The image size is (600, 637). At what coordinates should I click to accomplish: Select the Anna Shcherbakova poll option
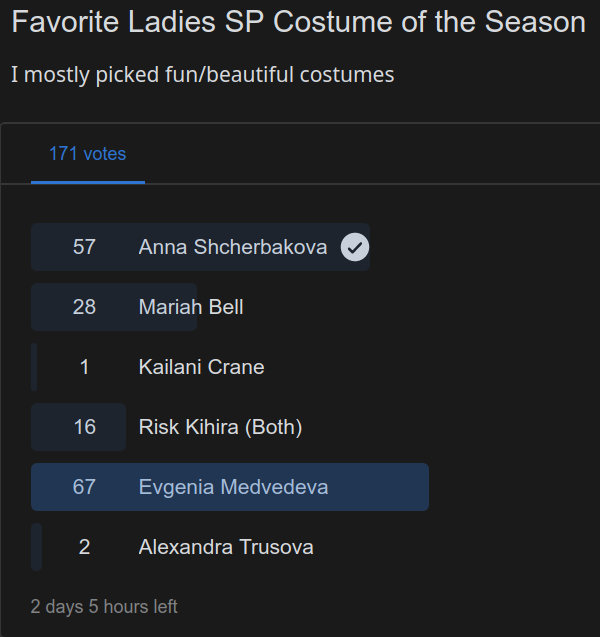tap(232, 247)
